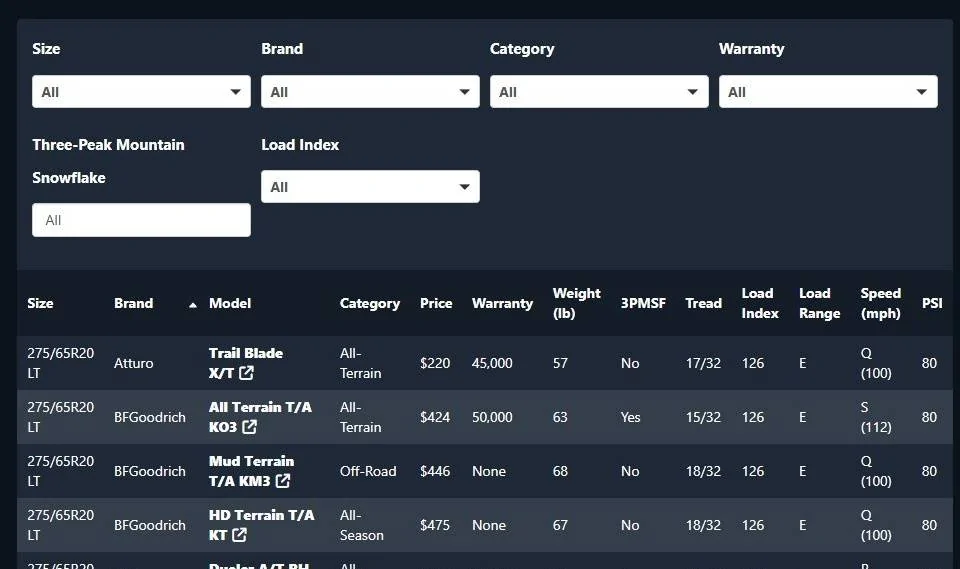The width and height of the screenshot is (960, 569).
Task: Open external link icon for Trail Blade X/T
Action: point(246,372)
